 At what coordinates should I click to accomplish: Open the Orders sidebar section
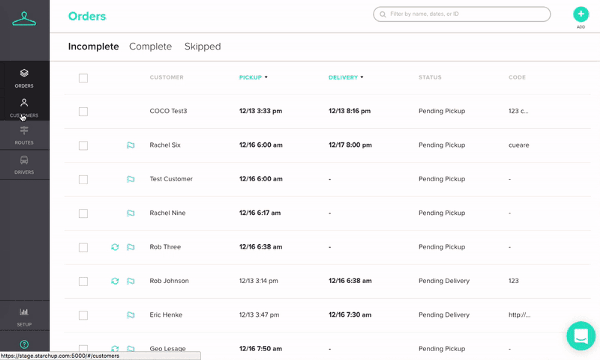24,78
